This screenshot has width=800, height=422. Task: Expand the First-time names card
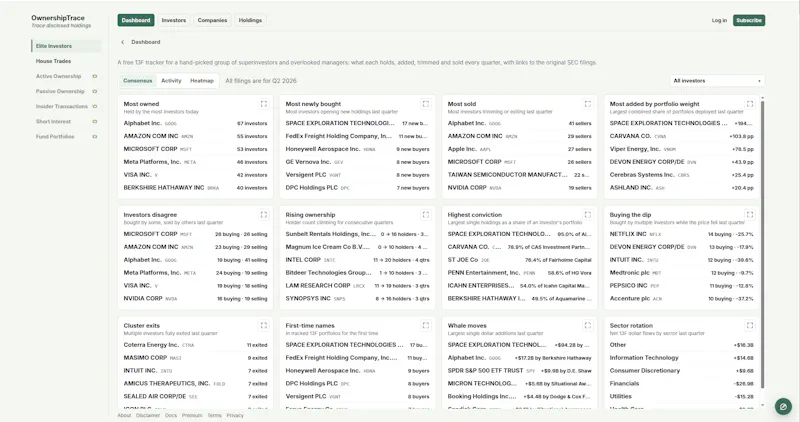(x=426, y=326)
